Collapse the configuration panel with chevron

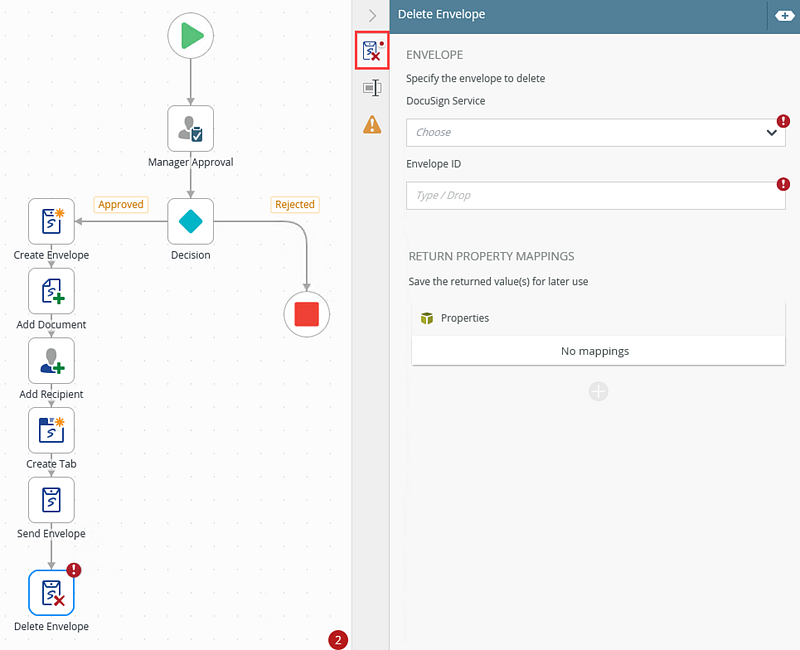click(x=372, y=16)
